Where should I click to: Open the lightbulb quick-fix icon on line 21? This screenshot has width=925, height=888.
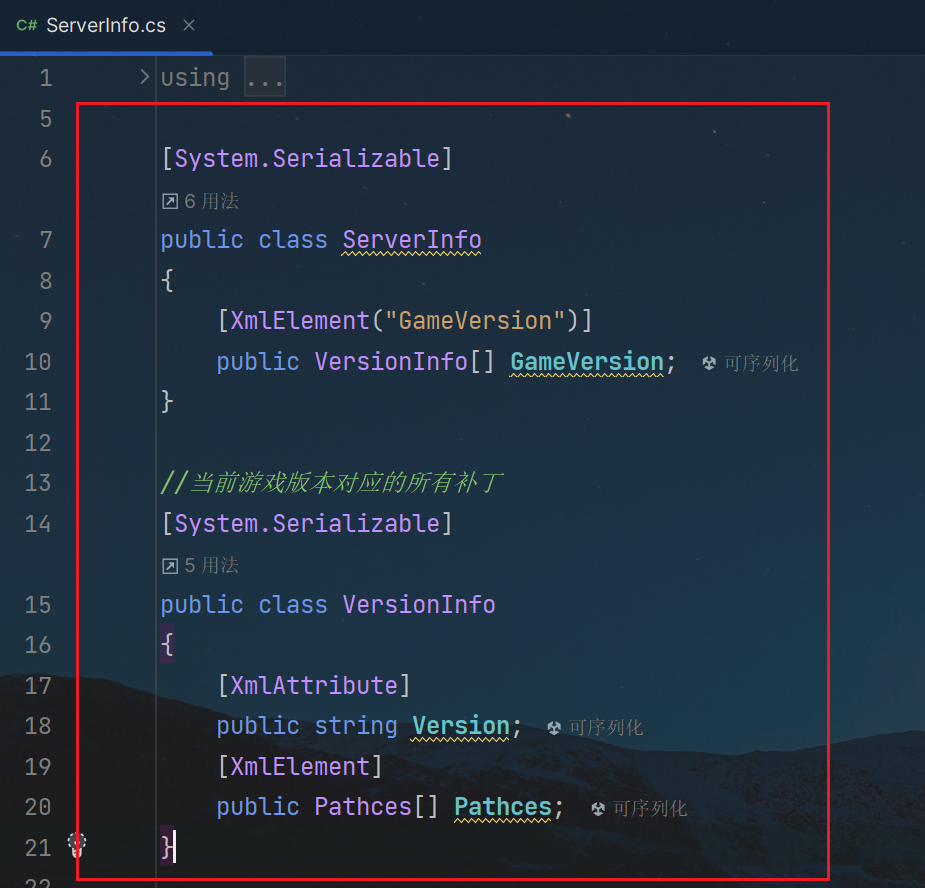click(x=77, y=846)
